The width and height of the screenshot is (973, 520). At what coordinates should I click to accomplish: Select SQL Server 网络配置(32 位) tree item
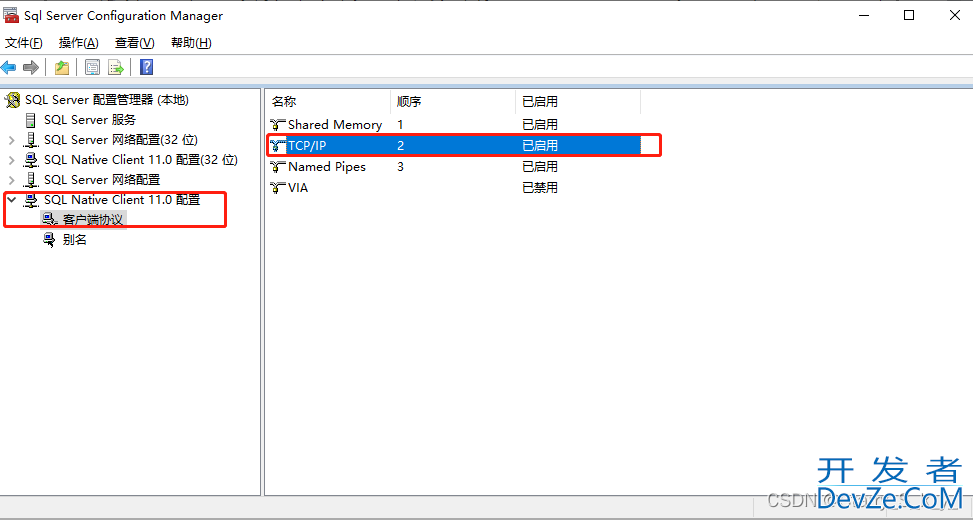pyautogui.click(x=121, y=140)
